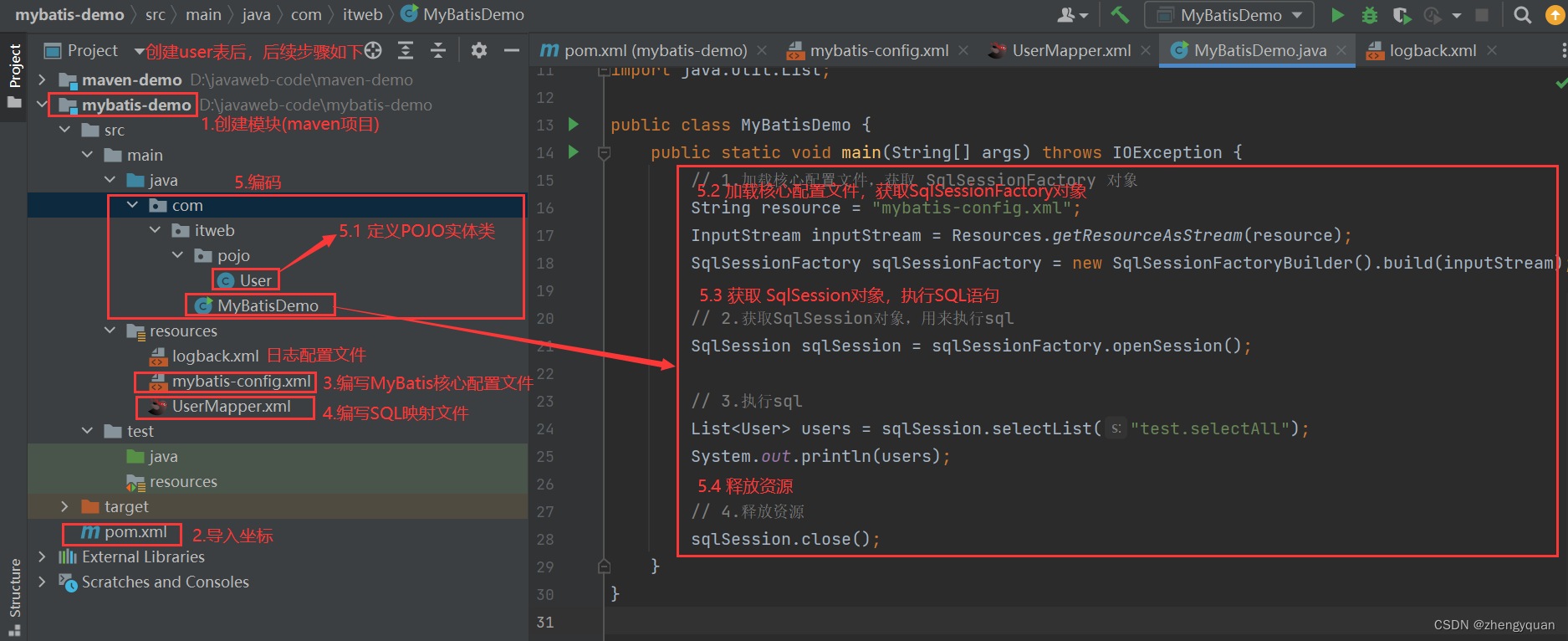Close the UserMapper.xml tab
Viewport: 1568px width, 641px height.
1147,51
